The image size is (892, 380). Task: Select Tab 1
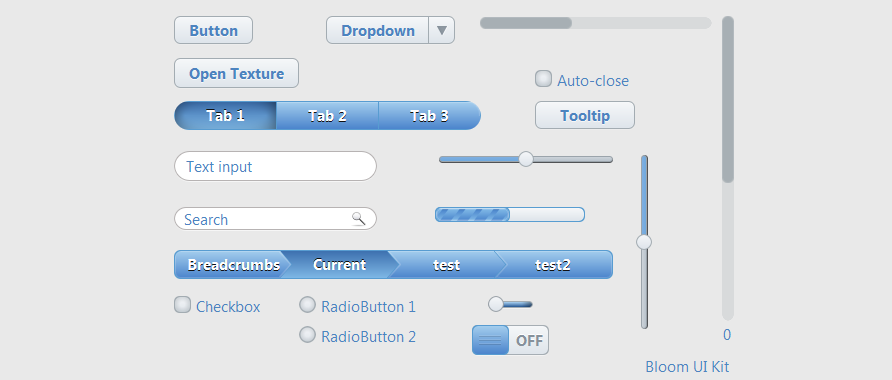pyautogui.click(x=225, y=116)
